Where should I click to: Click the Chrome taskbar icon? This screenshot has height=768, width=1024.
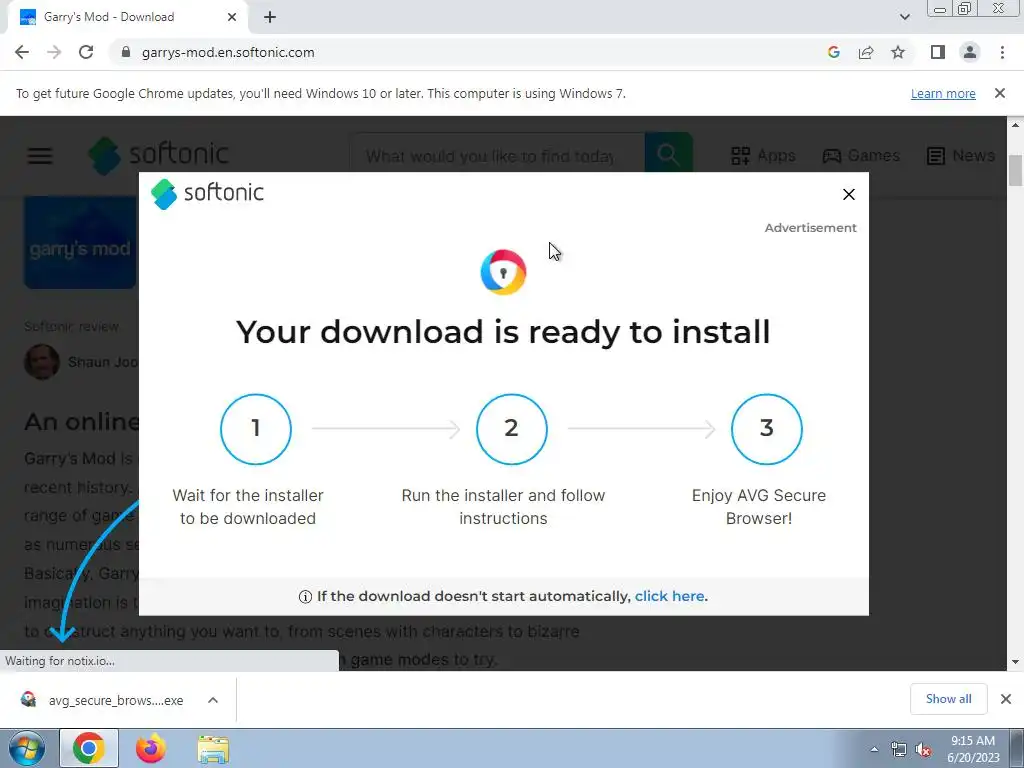[89, 748]
